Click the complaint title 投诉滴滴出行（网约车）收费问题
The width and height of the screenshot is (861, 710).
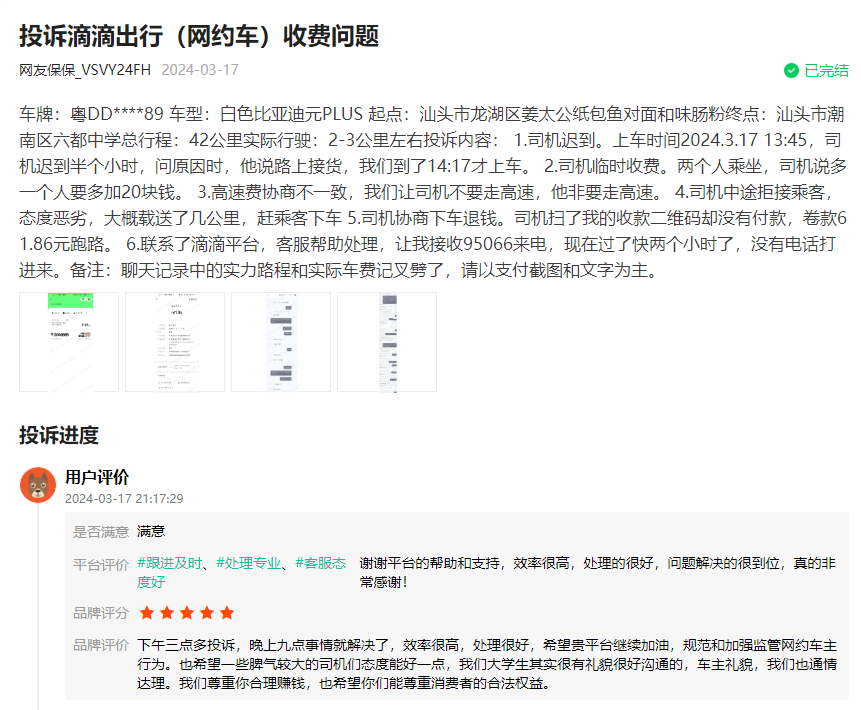pos(199,36)
